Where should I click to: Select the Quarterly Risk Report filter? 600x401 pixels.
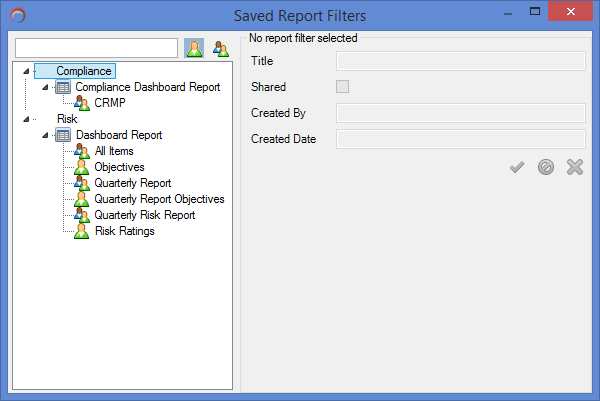coord(145,215)
